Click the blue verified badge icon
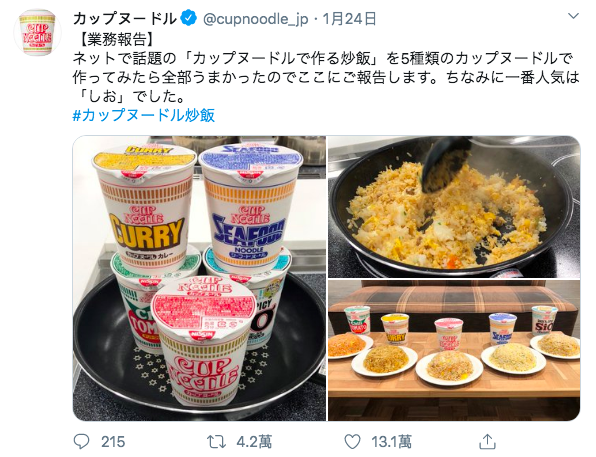 (189, 18)
